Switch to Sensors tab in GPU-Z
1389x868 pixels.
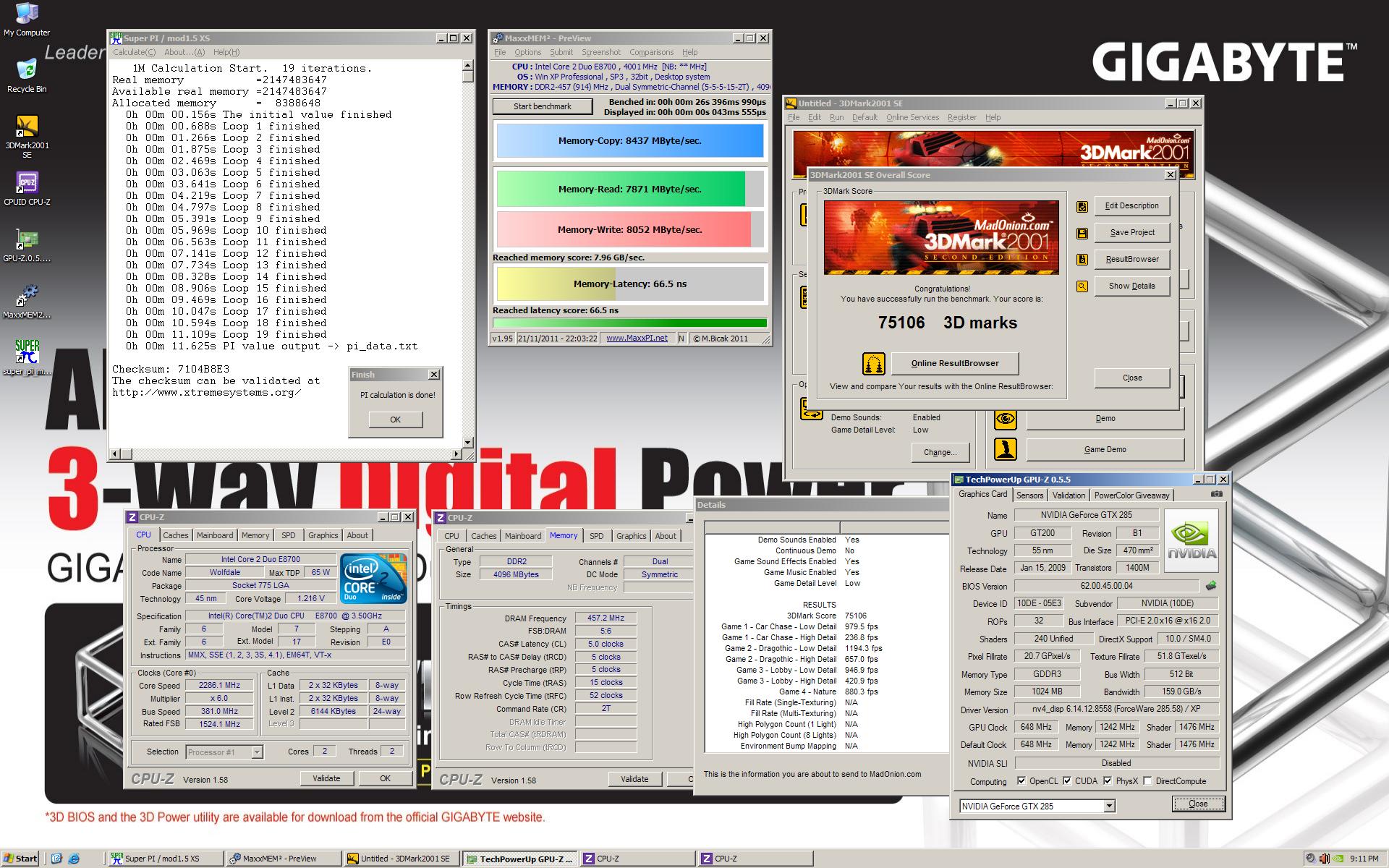tap(1029, 495)
